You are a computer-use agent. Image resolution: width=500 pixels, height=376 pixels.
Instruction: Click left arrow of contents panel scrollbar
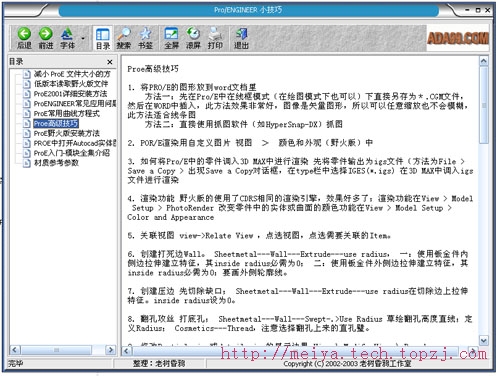pyautogui.click(x=15, y=350)
